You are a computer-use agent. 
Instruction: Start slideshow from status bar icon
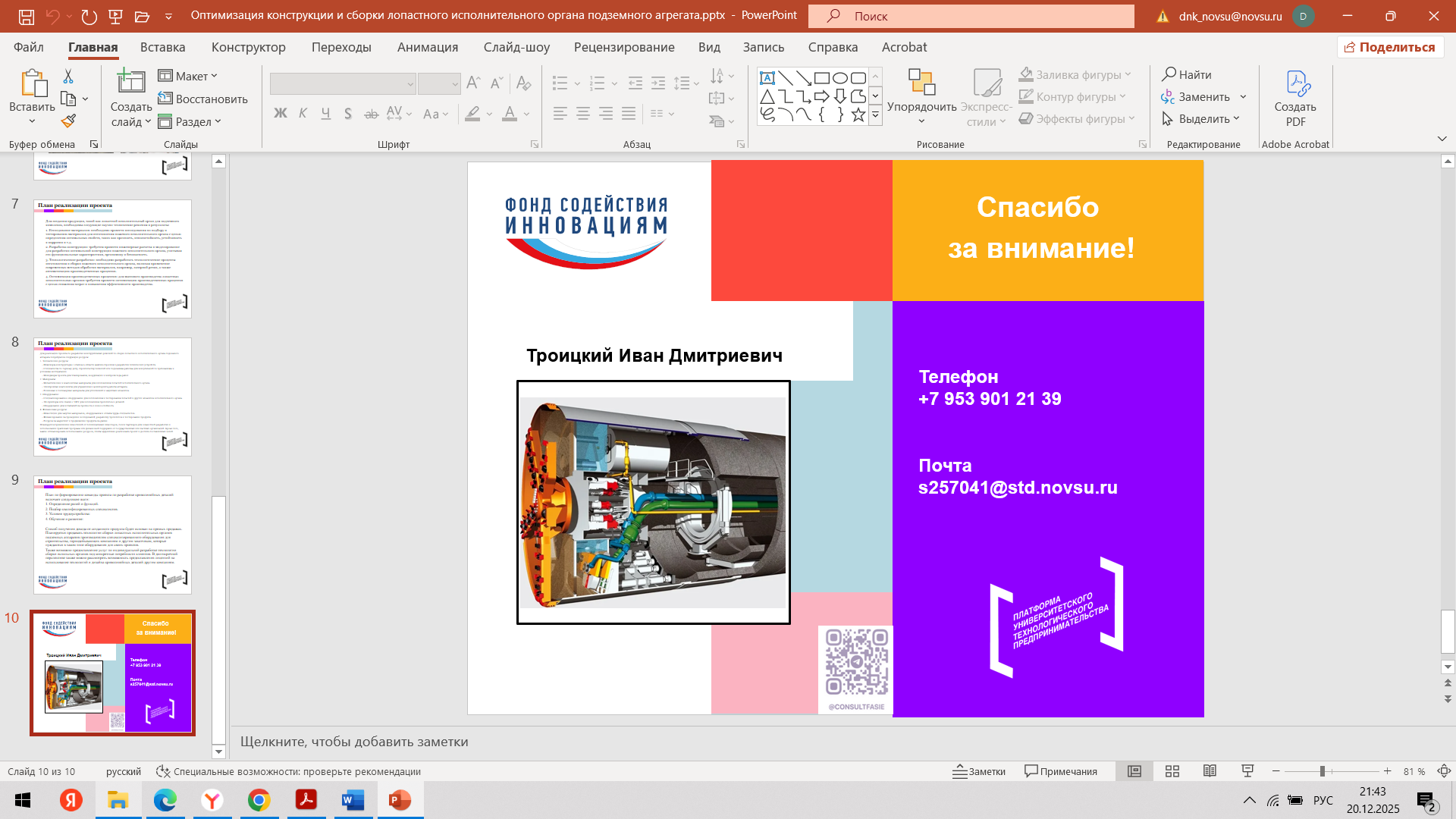pyautogui.click(x=1247, y=771)
